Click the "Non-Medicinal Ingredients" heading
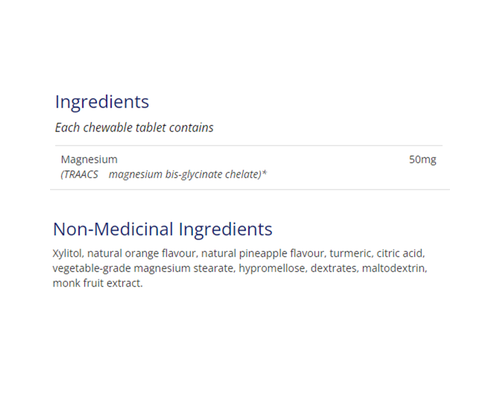Viewport: 500px width, 400px height. tap(163, 229)
